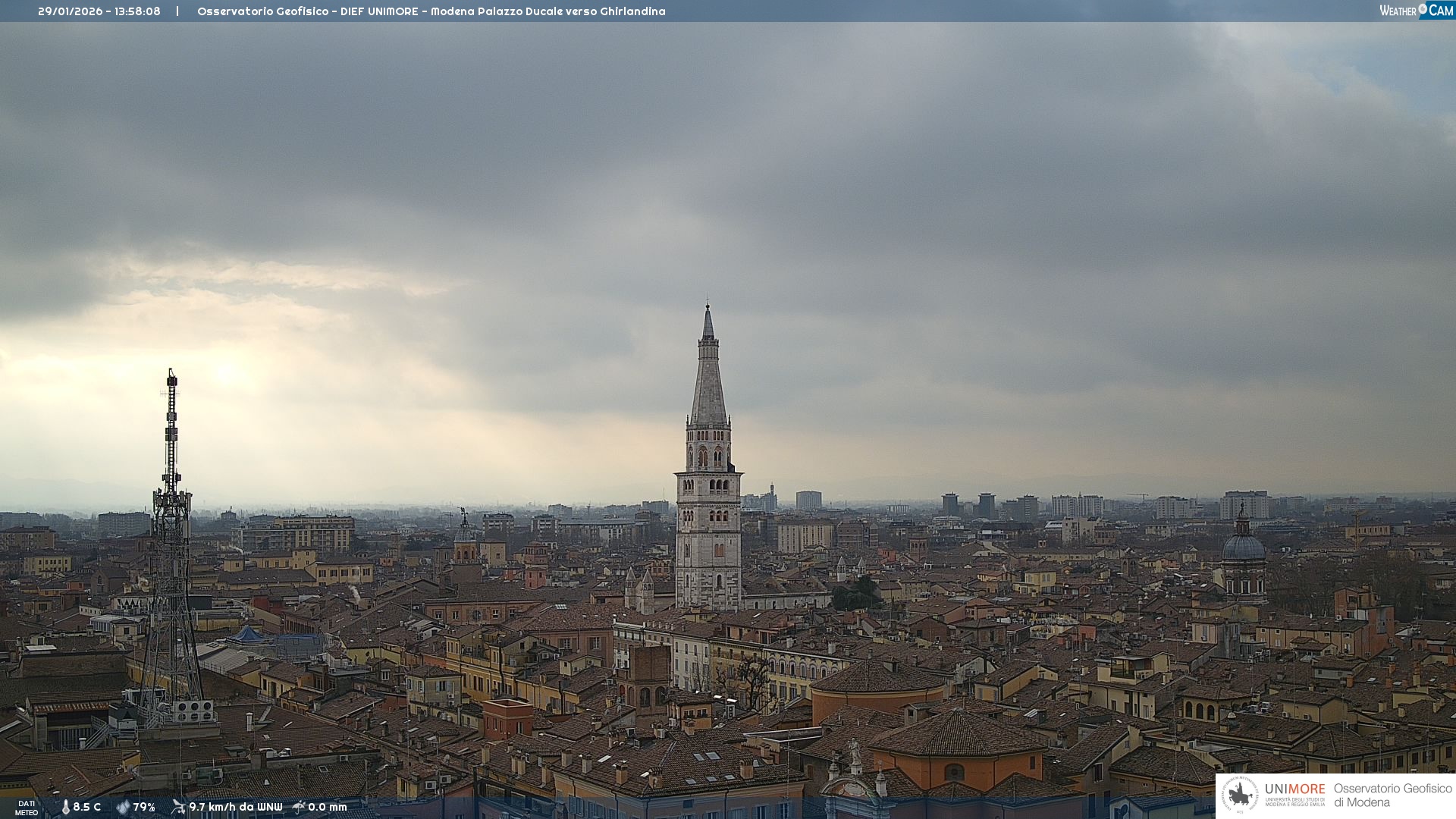Click the 0.0 mm rainfall value
The image size is (1456, 819).
(x=328, y=808)
